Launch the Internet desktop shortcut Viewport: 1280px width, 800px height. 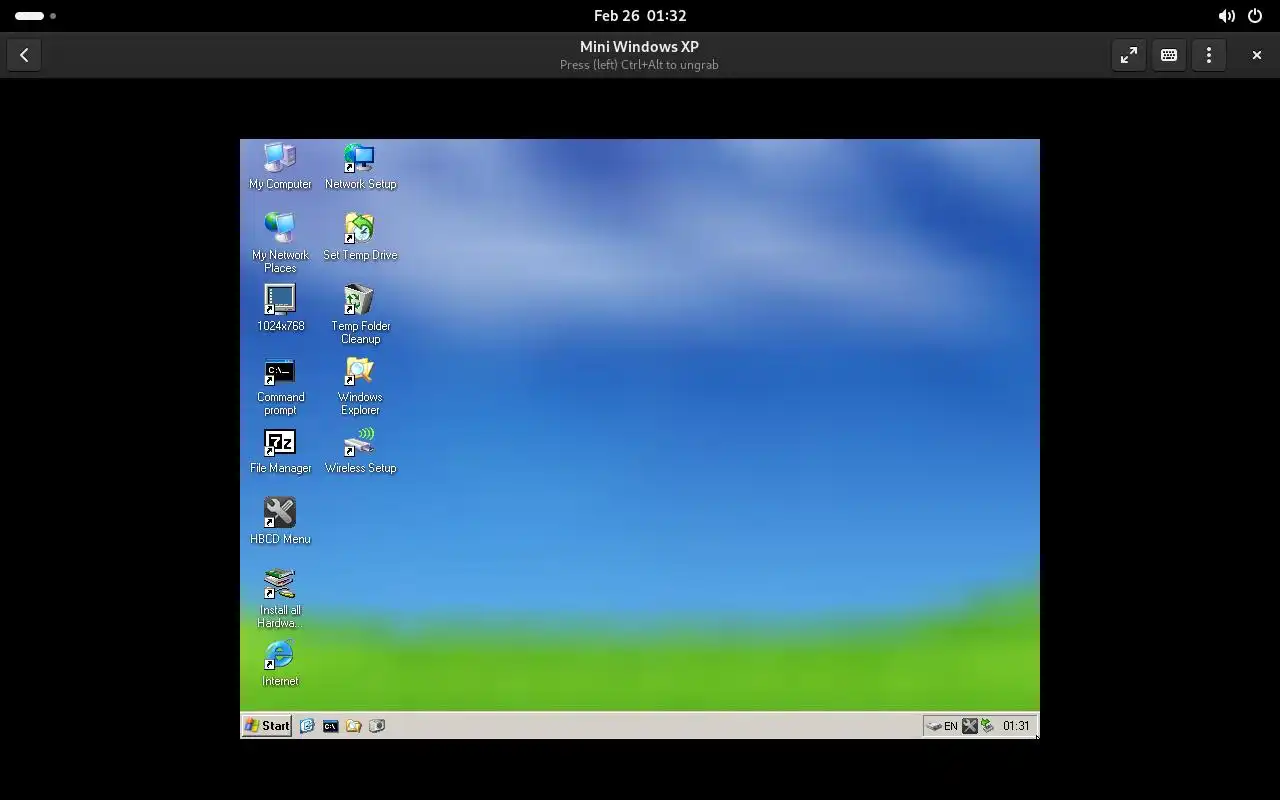[280, 664]
